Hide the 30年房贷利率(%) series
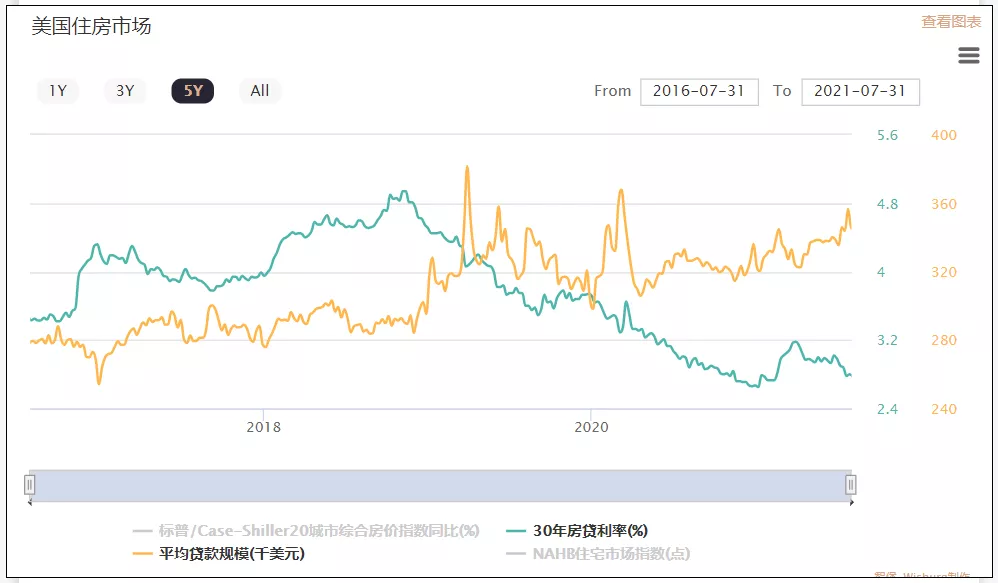The image size is (998, 583). [x=590, y=531]
